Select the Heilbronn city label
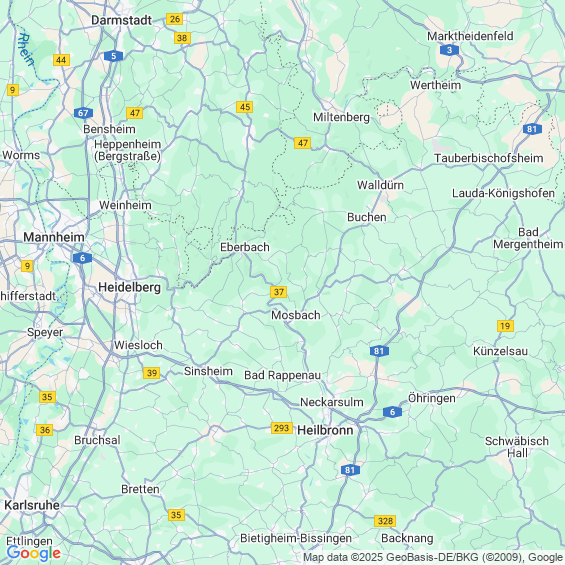The width and height of the screenshot is (565, 565). point(325,430)
